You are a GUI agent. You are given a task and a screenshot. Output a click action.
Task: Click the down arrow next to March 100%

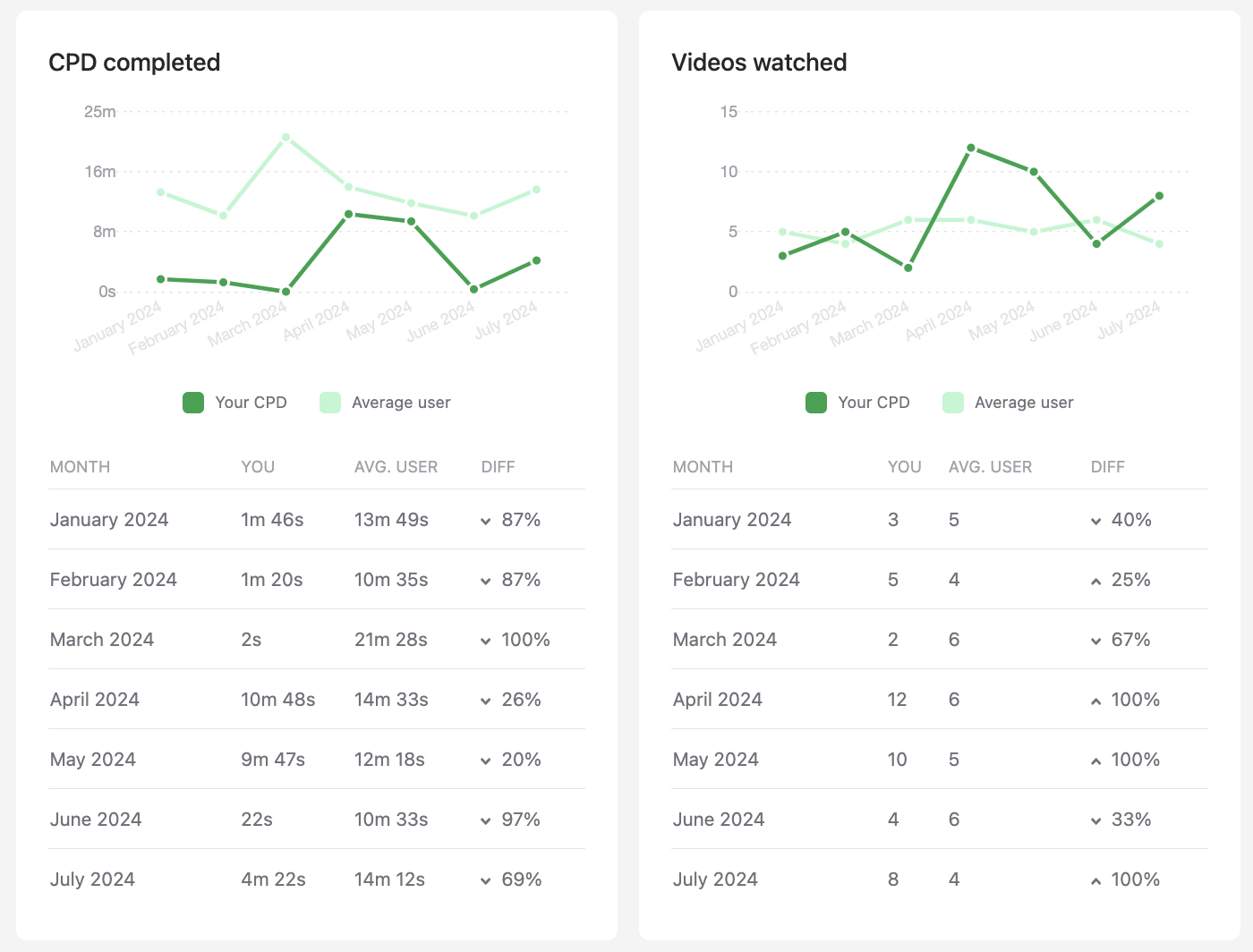[485, 642]
